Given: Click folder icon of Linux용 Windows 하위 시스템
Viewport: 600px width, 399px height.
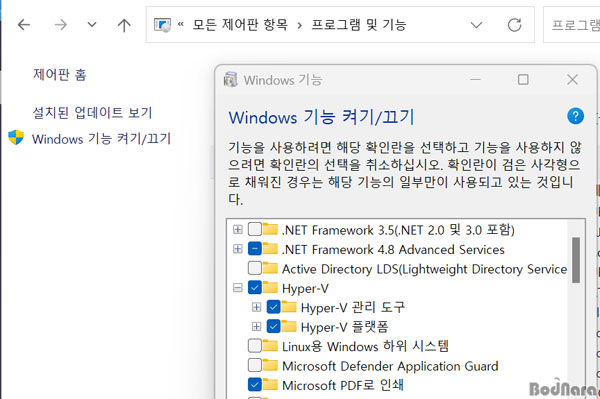Looking at the screenshot, I should 270,345.
